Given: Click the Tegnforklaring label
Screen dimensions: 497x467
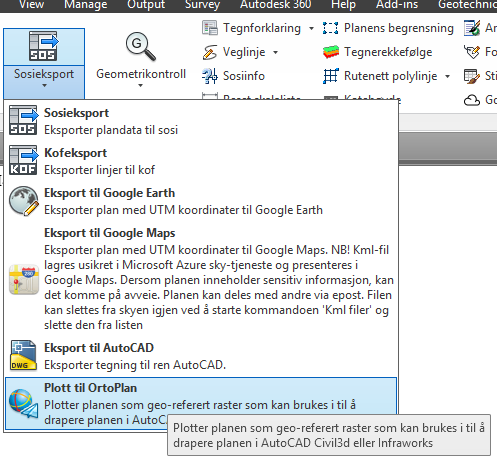Looking at the screenshot, I should pos(262,28).
